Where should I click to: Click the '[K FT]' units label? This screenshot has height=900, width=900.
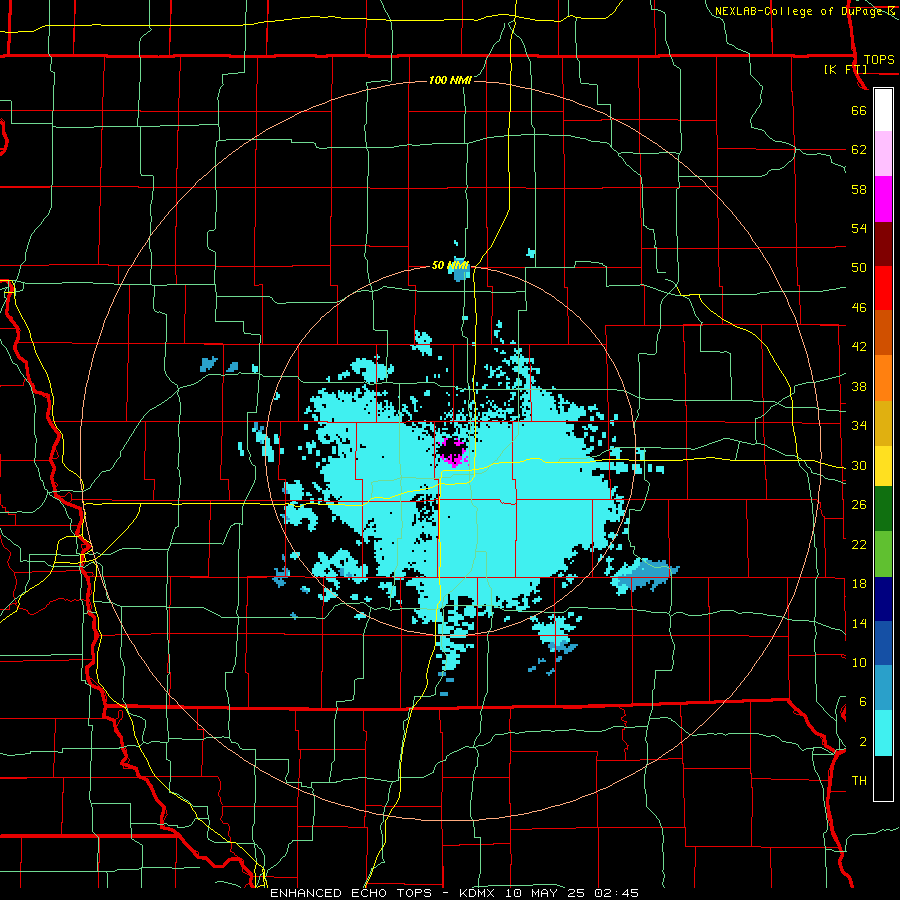coord(845,70)
